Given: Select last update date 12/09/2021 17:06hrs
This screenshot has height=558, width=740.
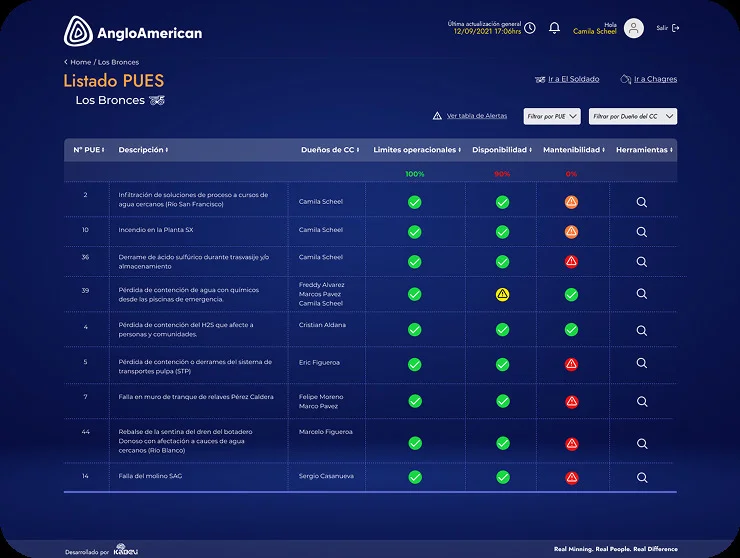Looking at the screenshot, I should (x=487, y=32).
